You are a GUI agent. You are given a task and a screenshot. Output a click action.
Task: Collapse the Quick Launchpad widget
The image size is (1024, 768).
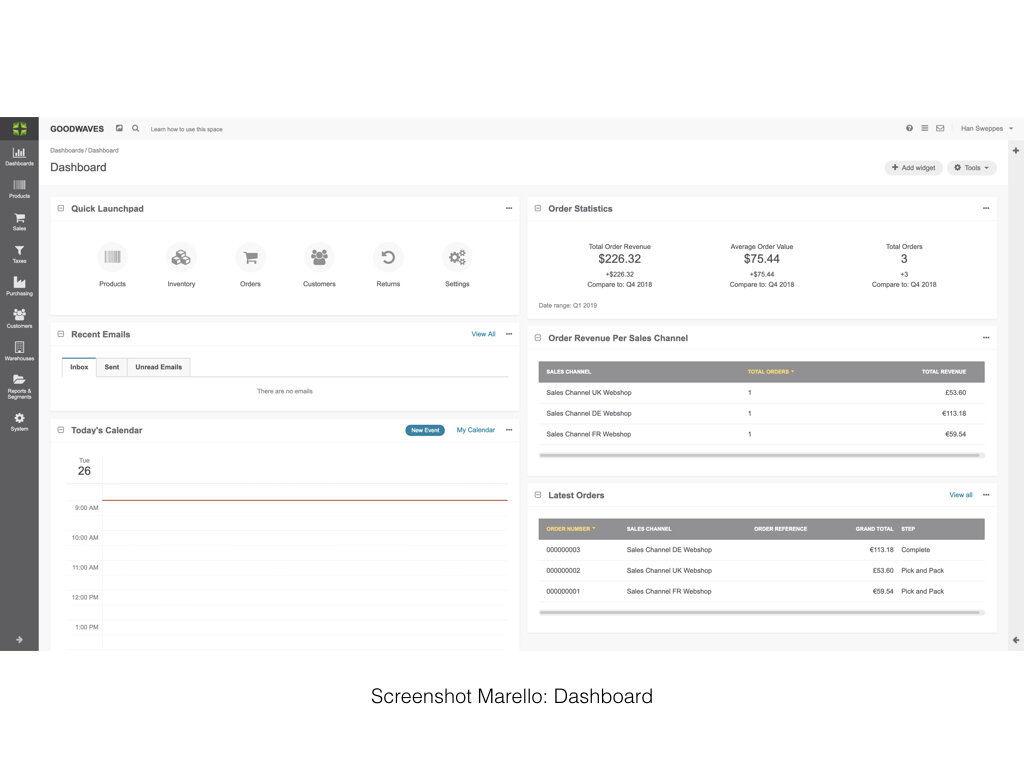click(x=61, y=209)
